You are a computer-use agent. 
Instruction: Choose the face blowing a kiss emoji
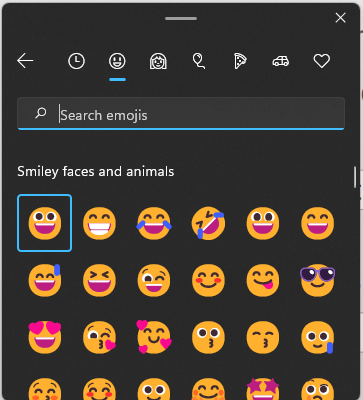[x=99, y=338]
